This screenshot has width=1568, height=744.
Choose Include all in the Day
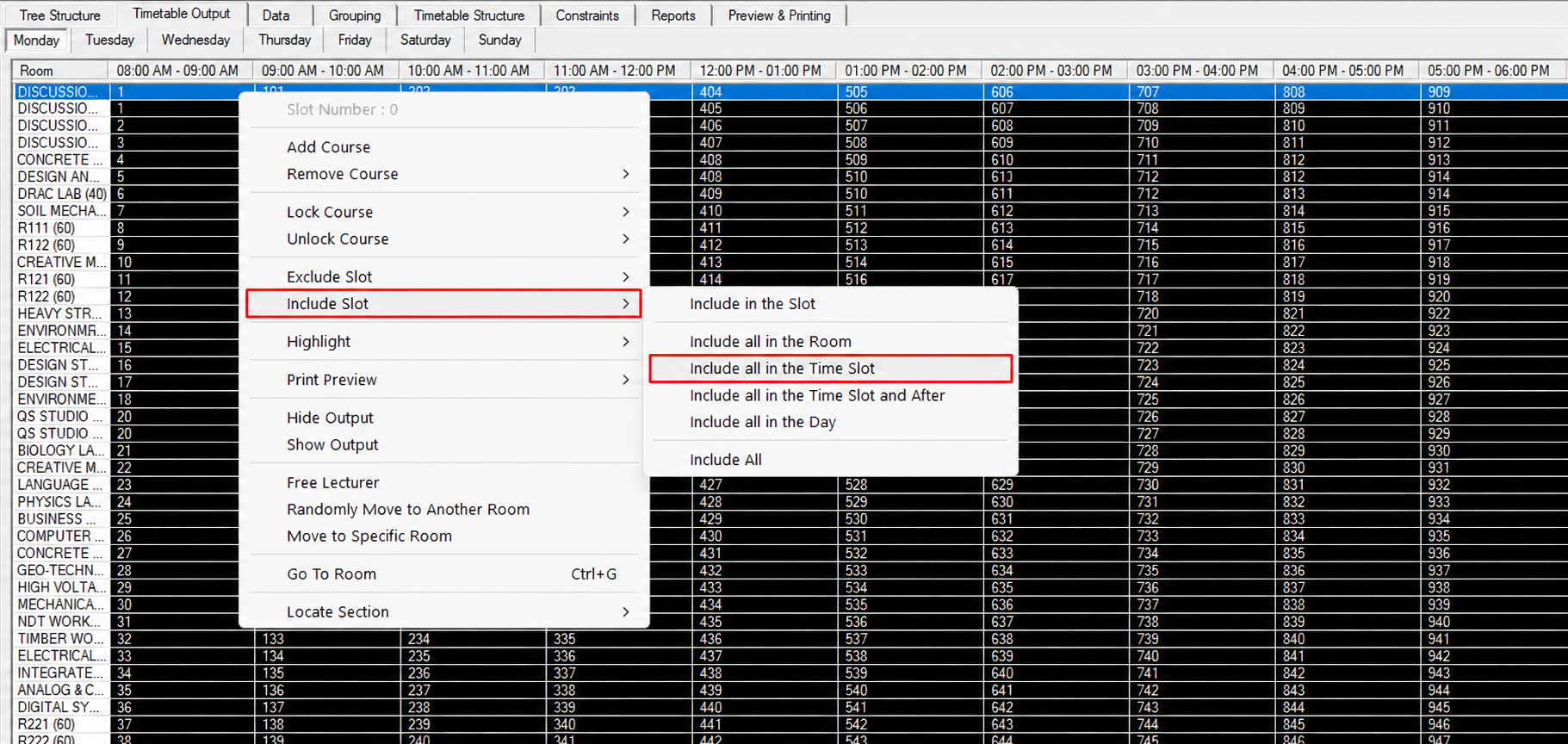point(830,422)
